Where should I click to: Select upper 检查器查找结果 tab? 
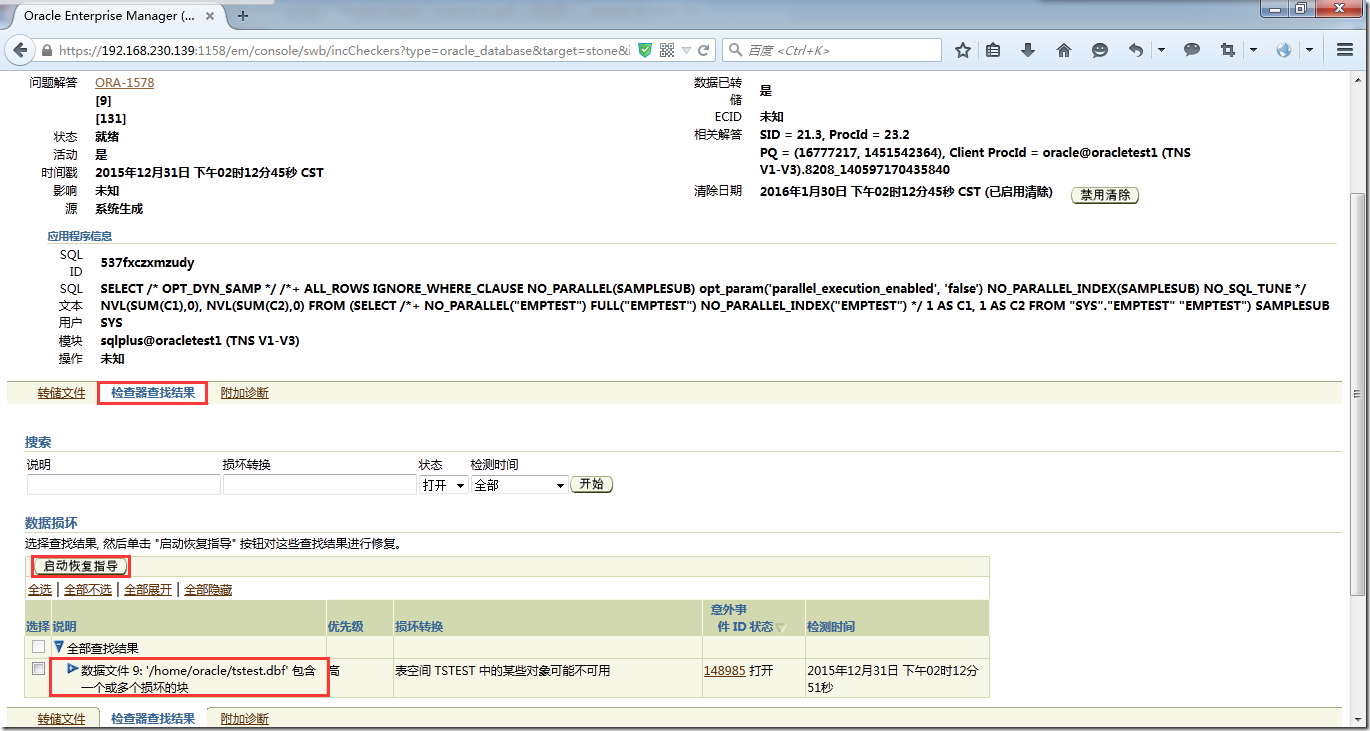click(x=153, y=393)
